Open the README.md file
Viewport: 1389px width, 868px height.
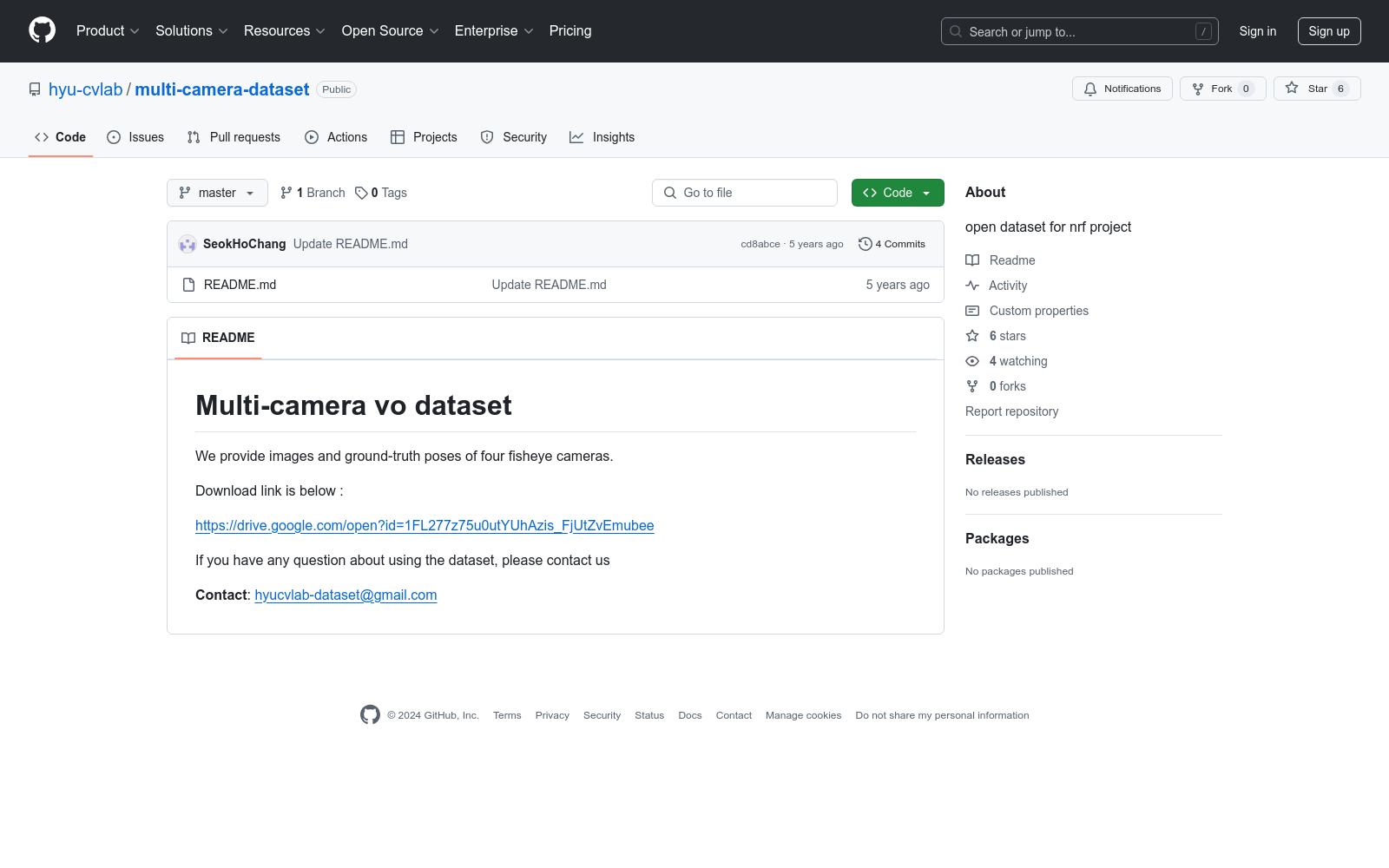240,285
